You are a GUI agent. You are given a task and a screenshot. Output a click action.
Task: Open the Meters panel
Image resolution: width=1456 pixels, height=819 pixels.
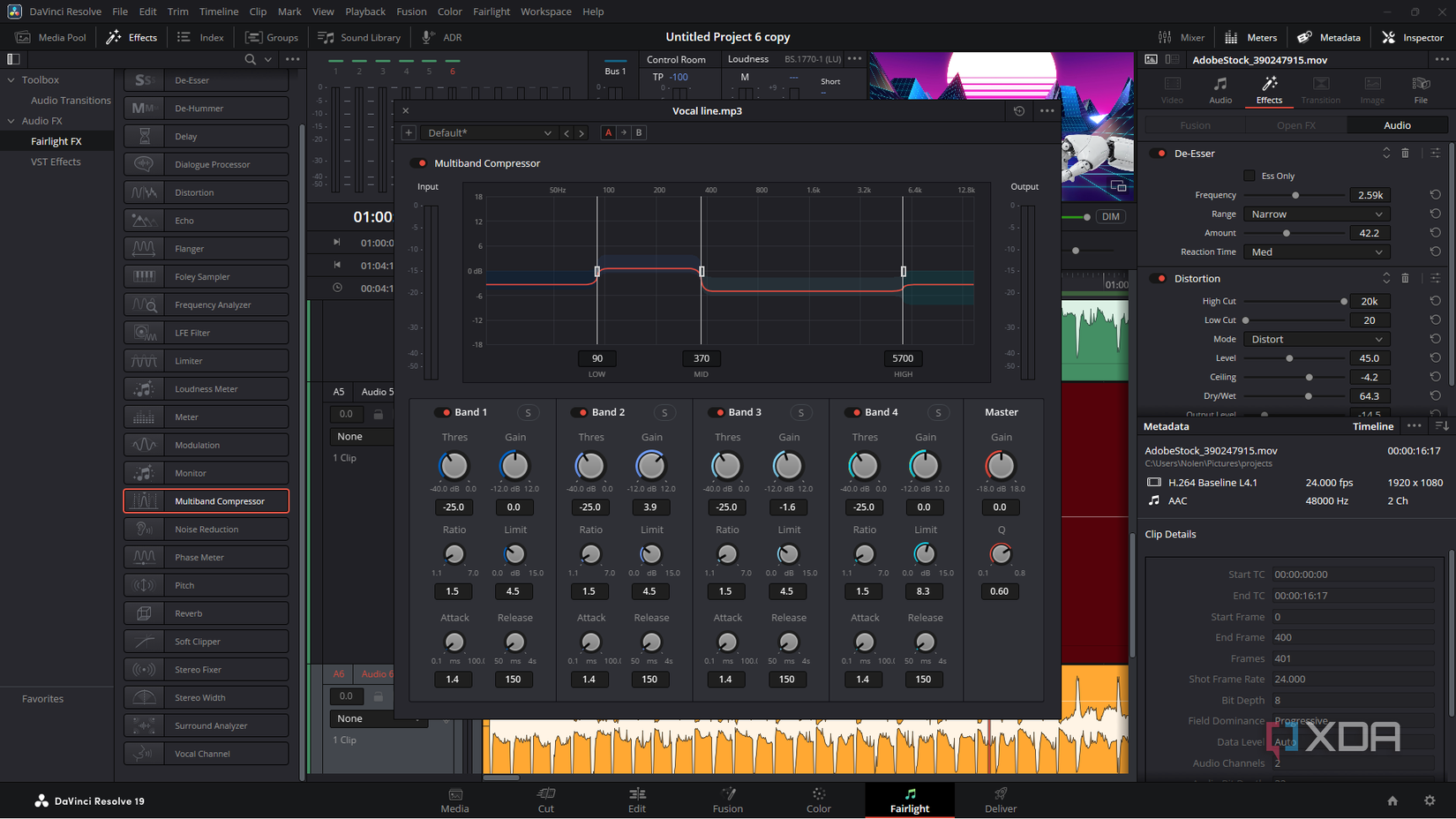coord(1250,37)
